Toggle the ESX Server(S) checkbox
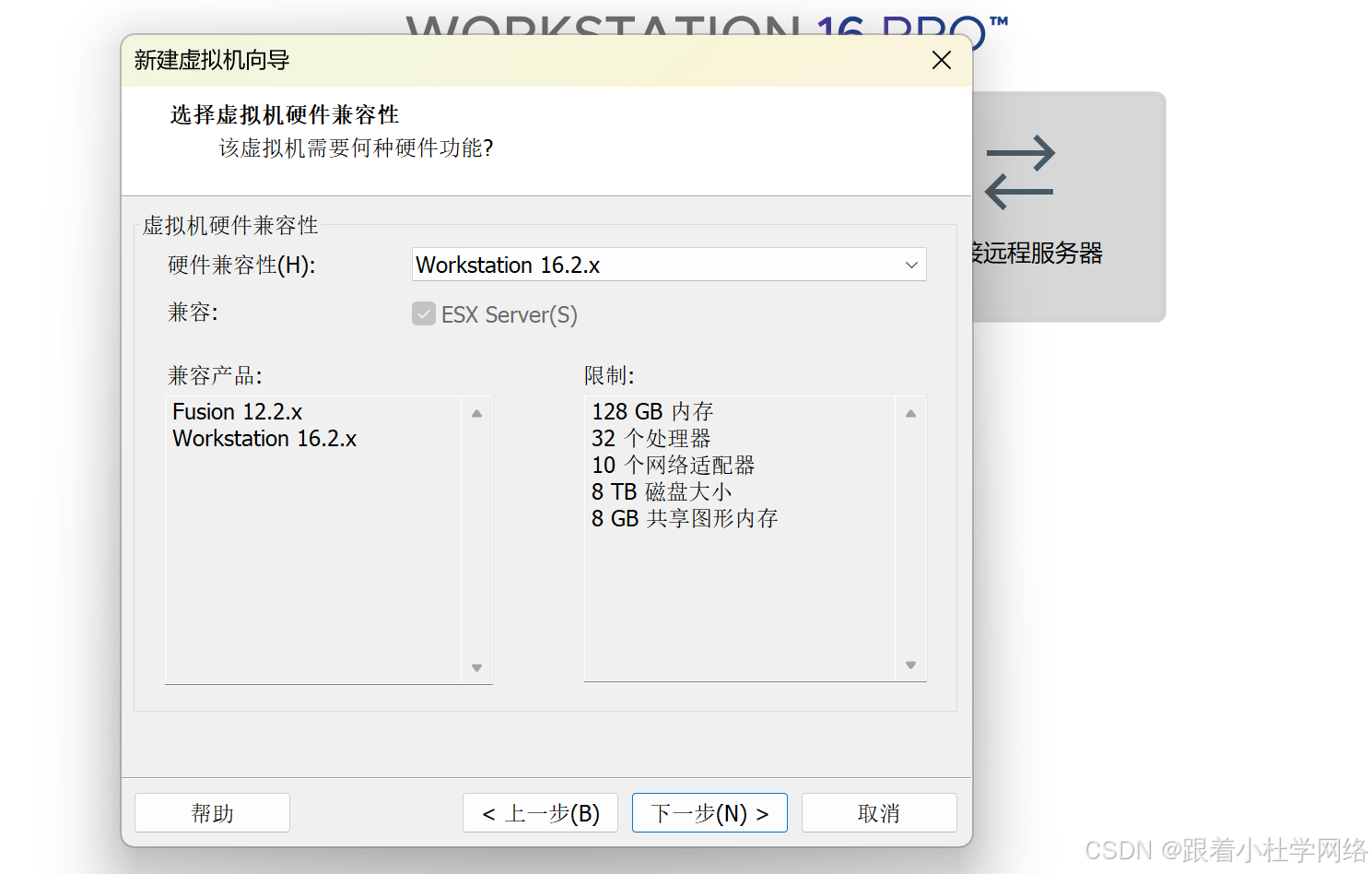Viewport: 1372px width, 874px height. point(424,314)
